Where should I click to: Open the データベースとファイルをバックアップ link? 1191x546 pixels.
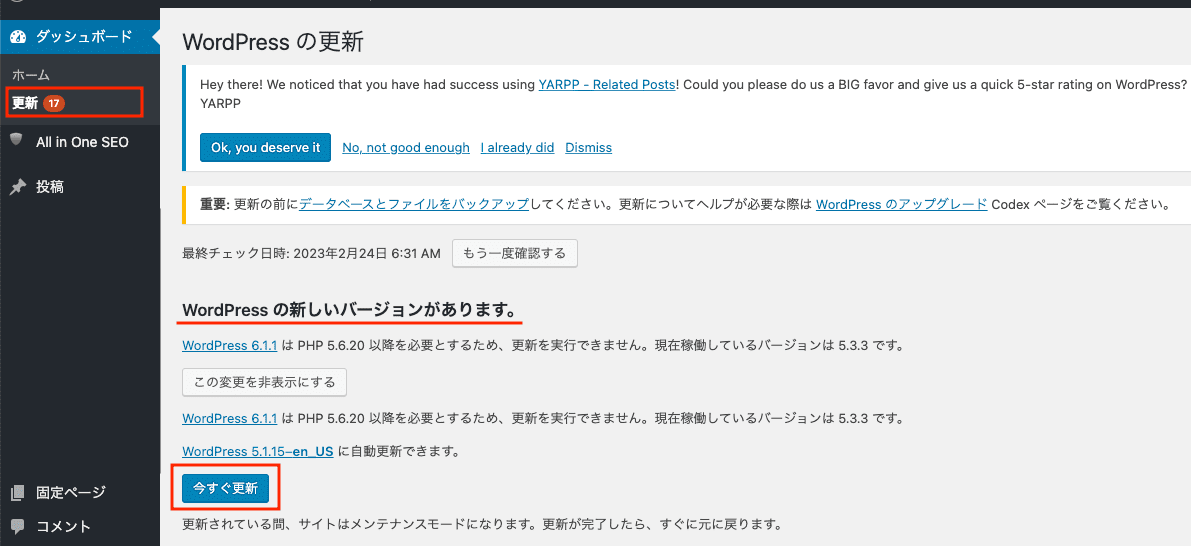(414, 204)
